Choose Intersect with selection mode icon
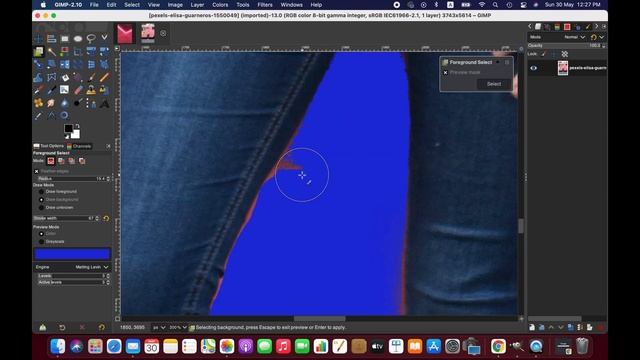Screen dimensions: 640x360 82,161
